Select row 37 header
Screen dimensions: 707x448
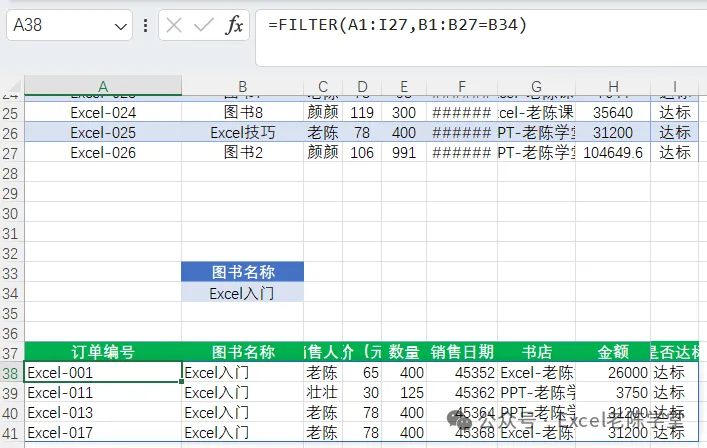(11, 353)
